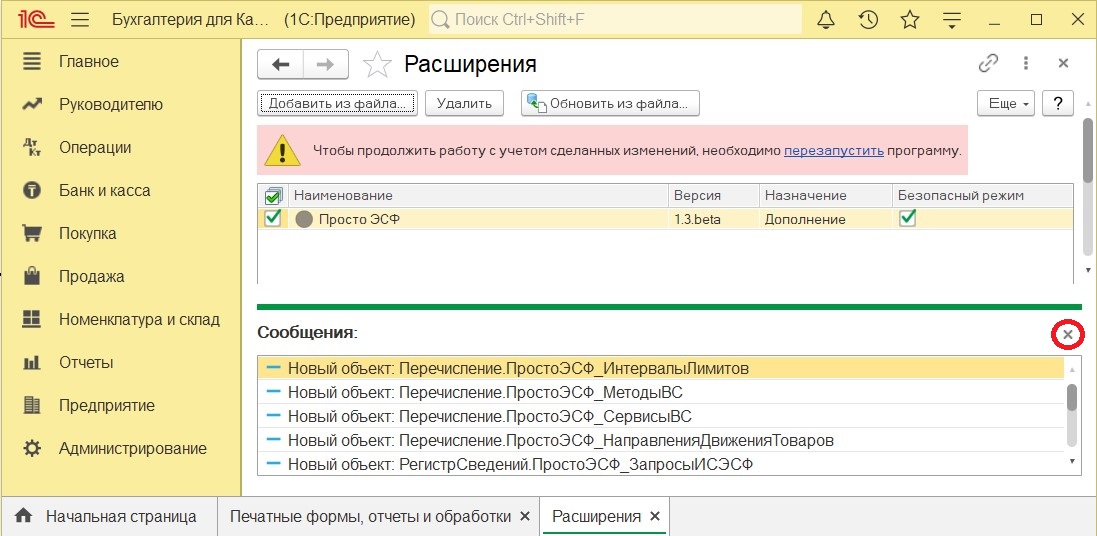Uncheck the Просто ЭСФ row checkbox
Image resolution: width=1097 pixels, height=536 pixels.
point(273,218)
